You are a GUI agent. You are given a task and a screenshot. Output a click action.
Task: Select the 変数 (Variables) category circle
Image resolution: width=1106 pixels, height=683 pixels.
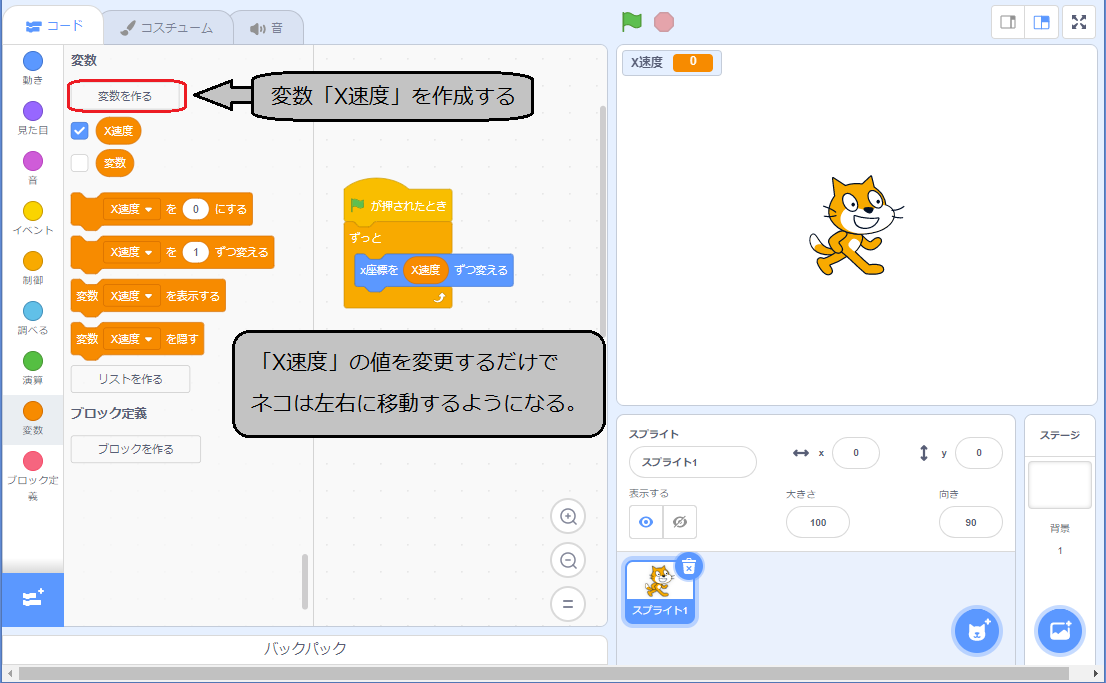coord(32,411)
